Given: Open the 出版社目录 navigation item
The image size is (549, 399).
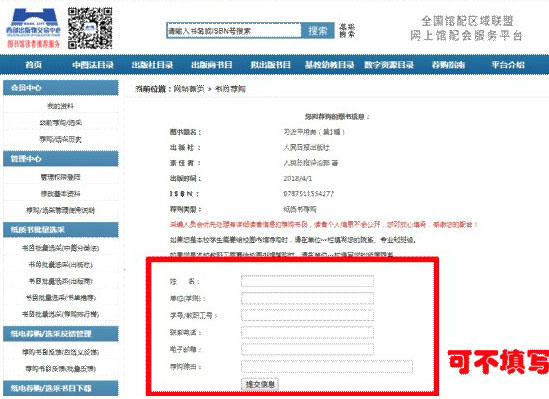Looking at the screenshot, I should [152, 65].
